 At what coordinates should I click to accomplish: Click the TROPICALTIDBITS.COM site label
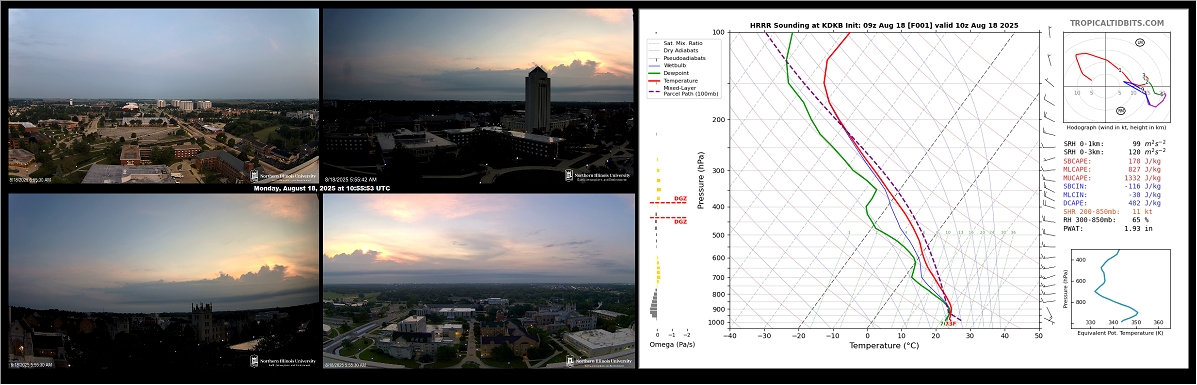pos(1117,24)
